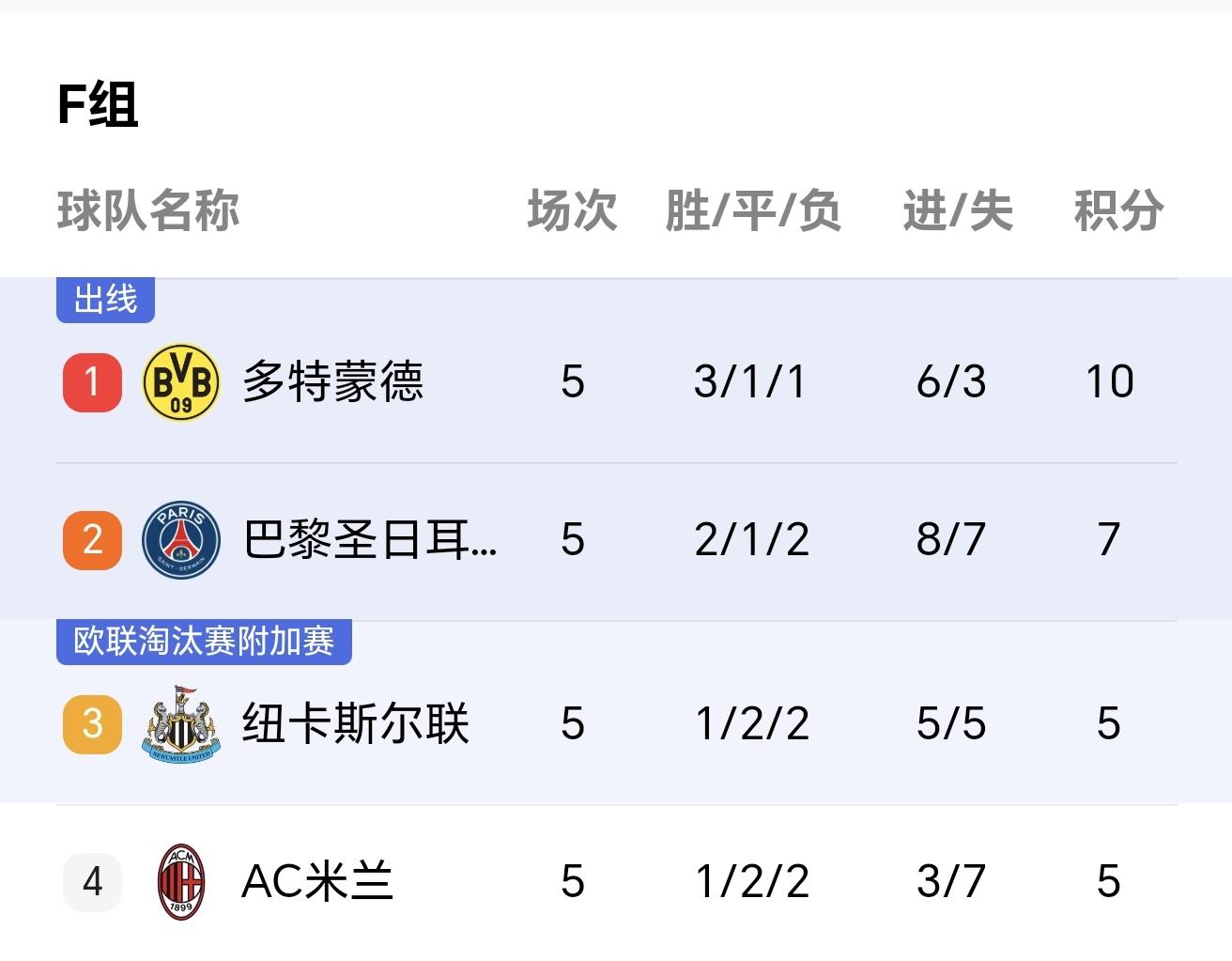
Task: Click the Borussia Dortmund club logo
Action: [x=179, y=382]
